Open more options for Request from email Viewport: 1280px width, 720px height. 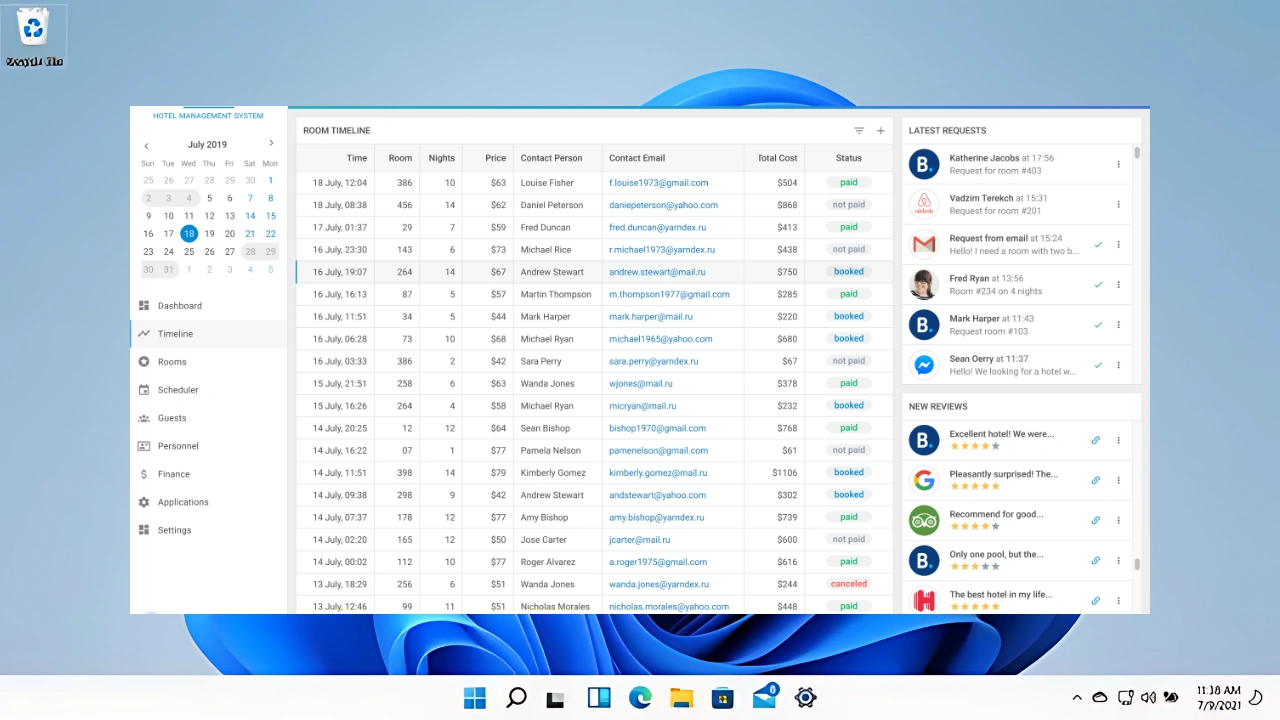coord(1118,244)
